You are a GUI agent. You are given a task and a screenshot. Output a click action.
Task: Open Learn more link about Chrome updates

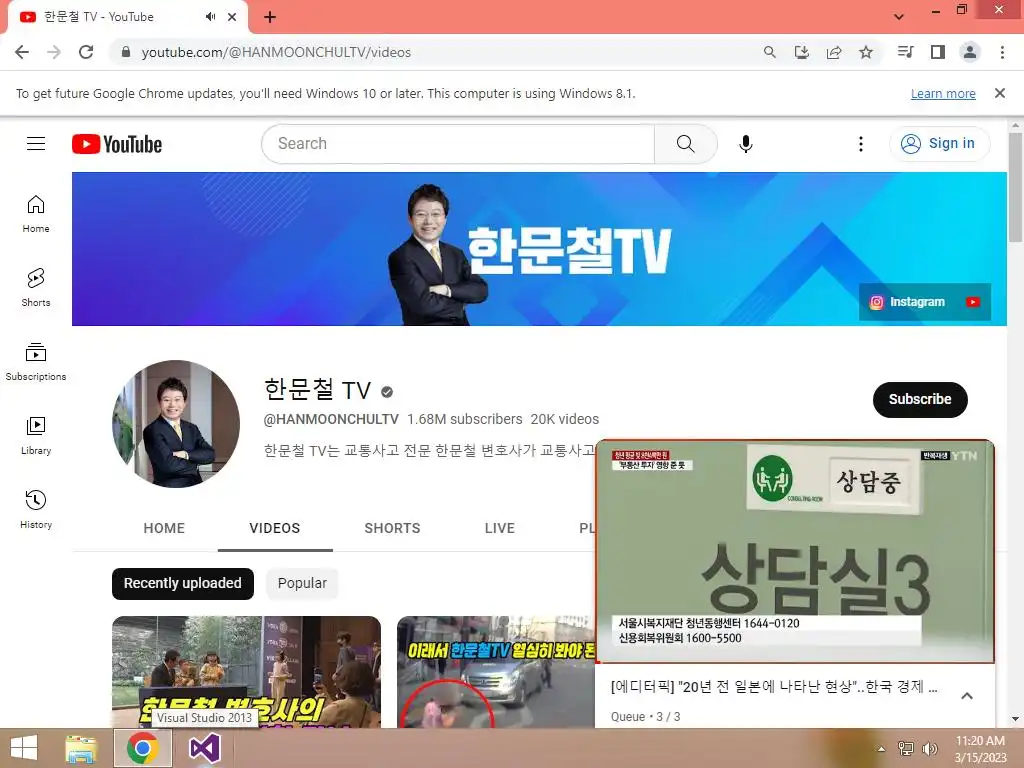pos(943,93)
